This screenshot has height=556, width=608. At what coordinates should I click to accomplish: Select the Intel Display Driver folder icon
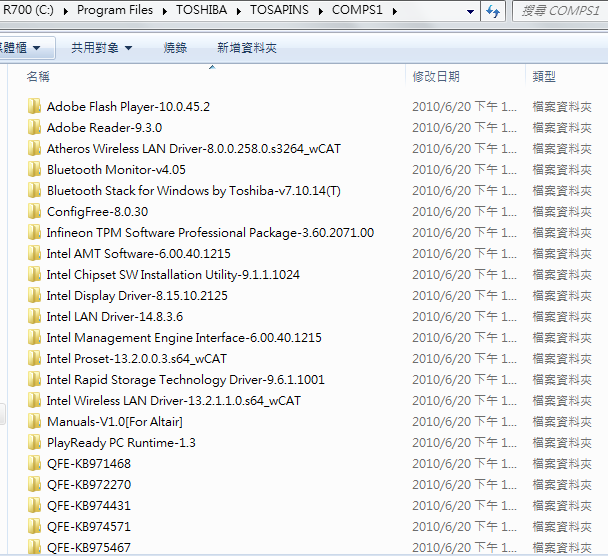click(35, 295)
